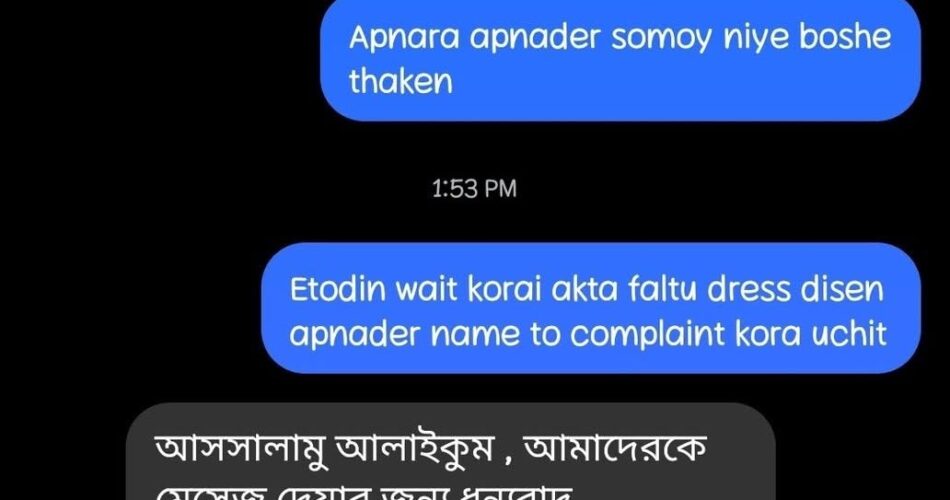Click the word 'complaint' in the blue message
Viewport: 950px width, 500px height.
(x=648, y=333)
